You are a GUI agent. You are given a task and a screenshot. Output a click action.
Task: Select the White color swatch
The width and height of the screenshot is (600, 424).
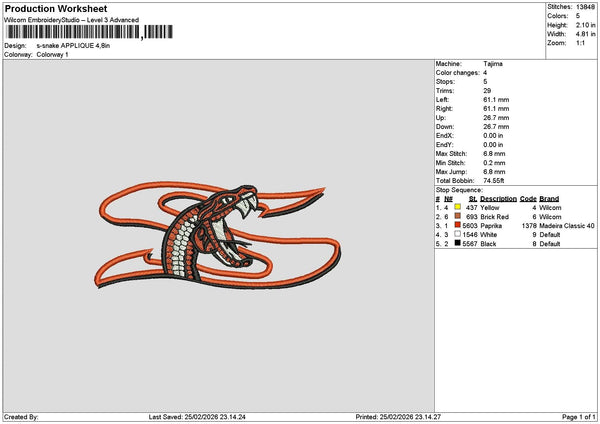point(458,235)
